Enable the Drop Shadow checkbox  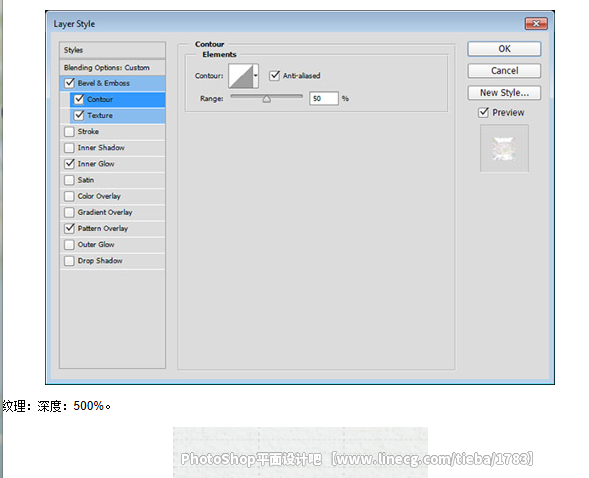69,261
